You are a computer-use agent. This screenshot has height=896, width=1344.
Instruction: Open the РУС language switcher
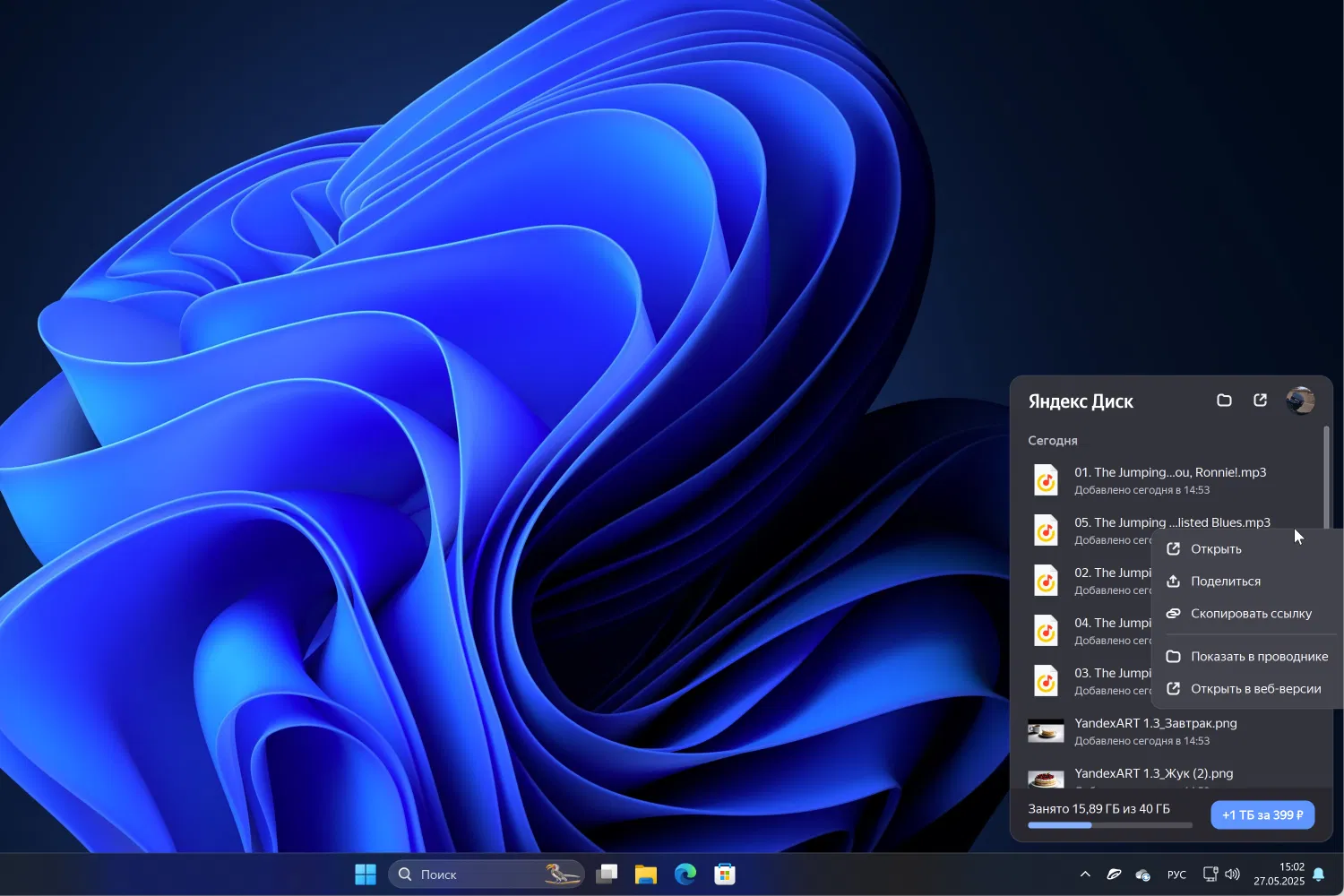point(1176,874)
